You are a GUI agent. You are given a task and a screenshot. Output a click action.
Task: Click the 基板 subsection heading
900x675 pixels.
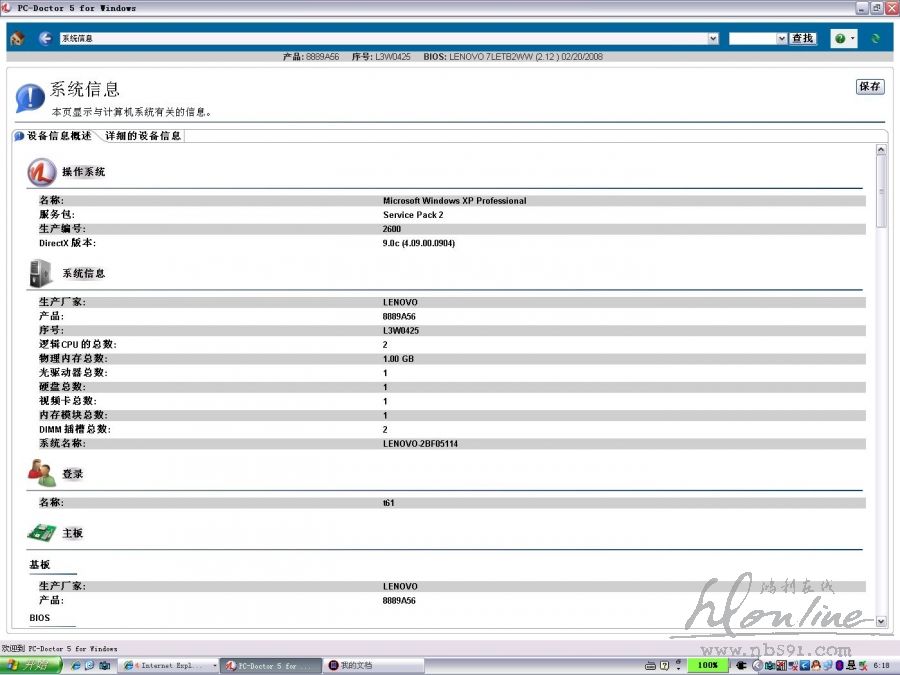pos(40,565)
